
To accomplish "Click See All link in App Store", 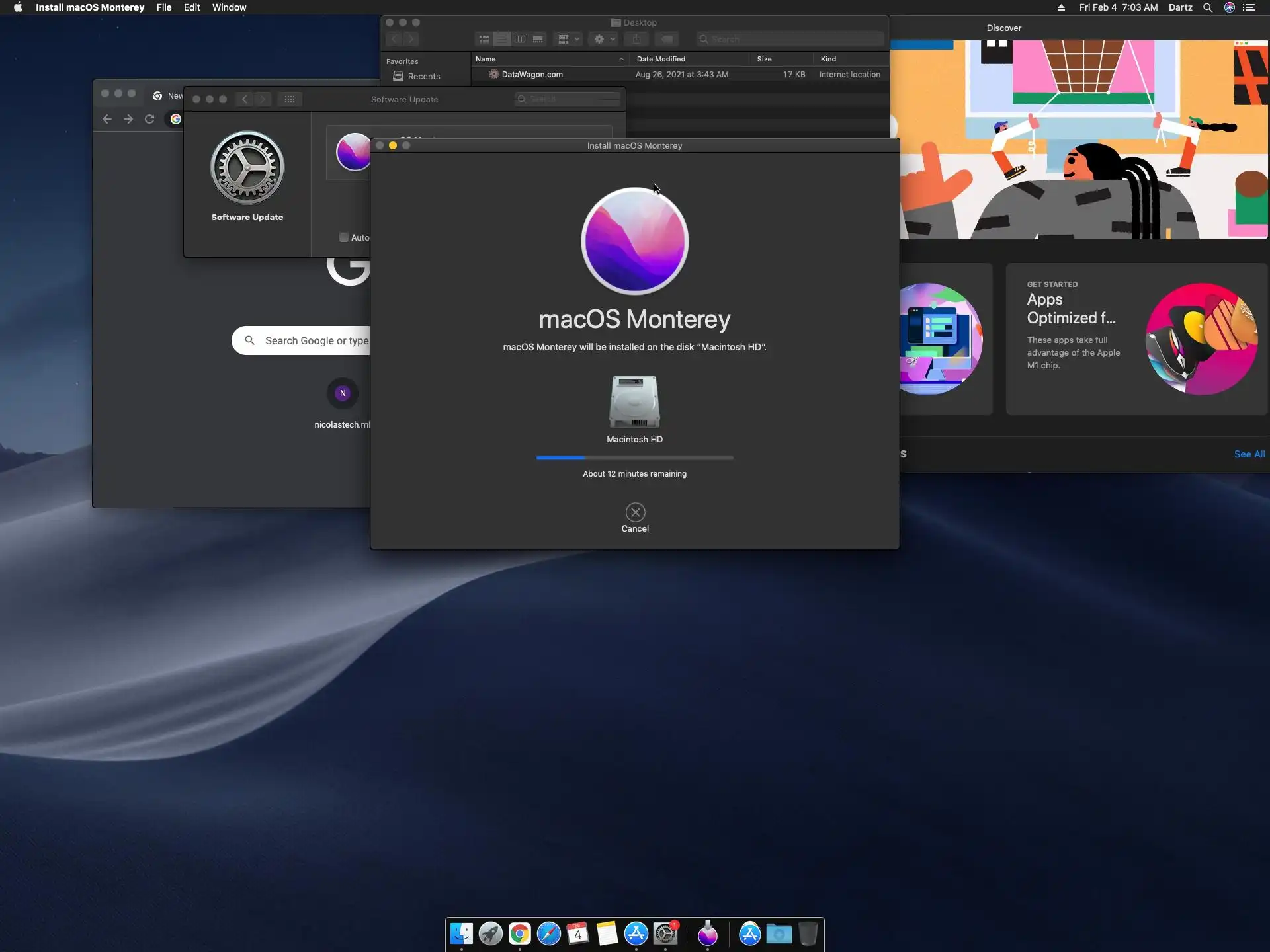I will (1249, 454).
